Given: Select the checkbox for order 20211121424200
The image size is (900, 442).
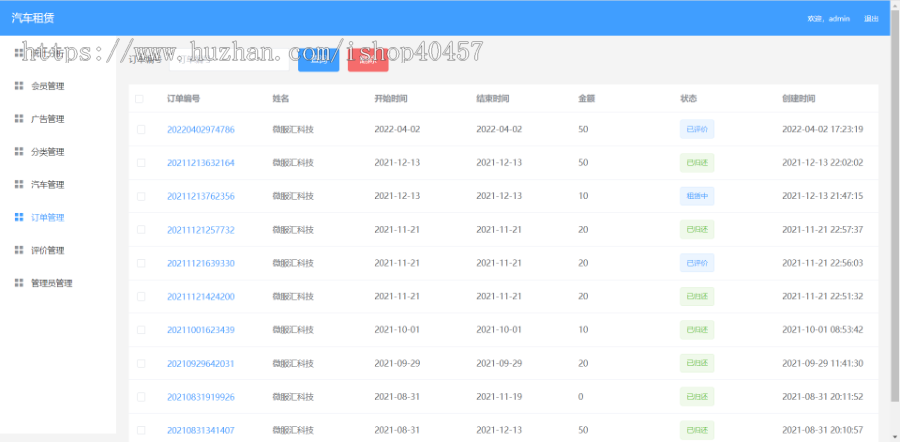Looking at the screenshot, I should (x=141, y=297).
